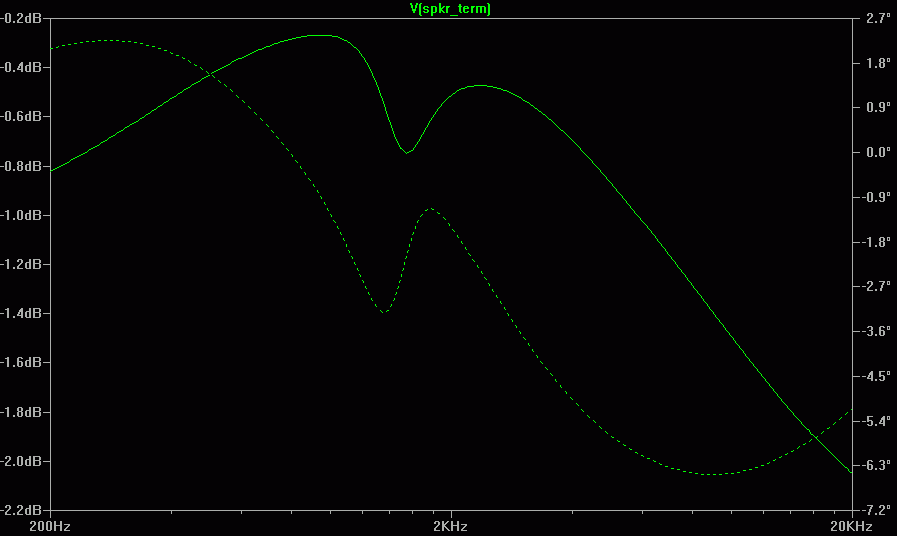This screenshot has width=897, height=536.
Task: Click the -0.9° phase axis label
Action: coord(876,197)
